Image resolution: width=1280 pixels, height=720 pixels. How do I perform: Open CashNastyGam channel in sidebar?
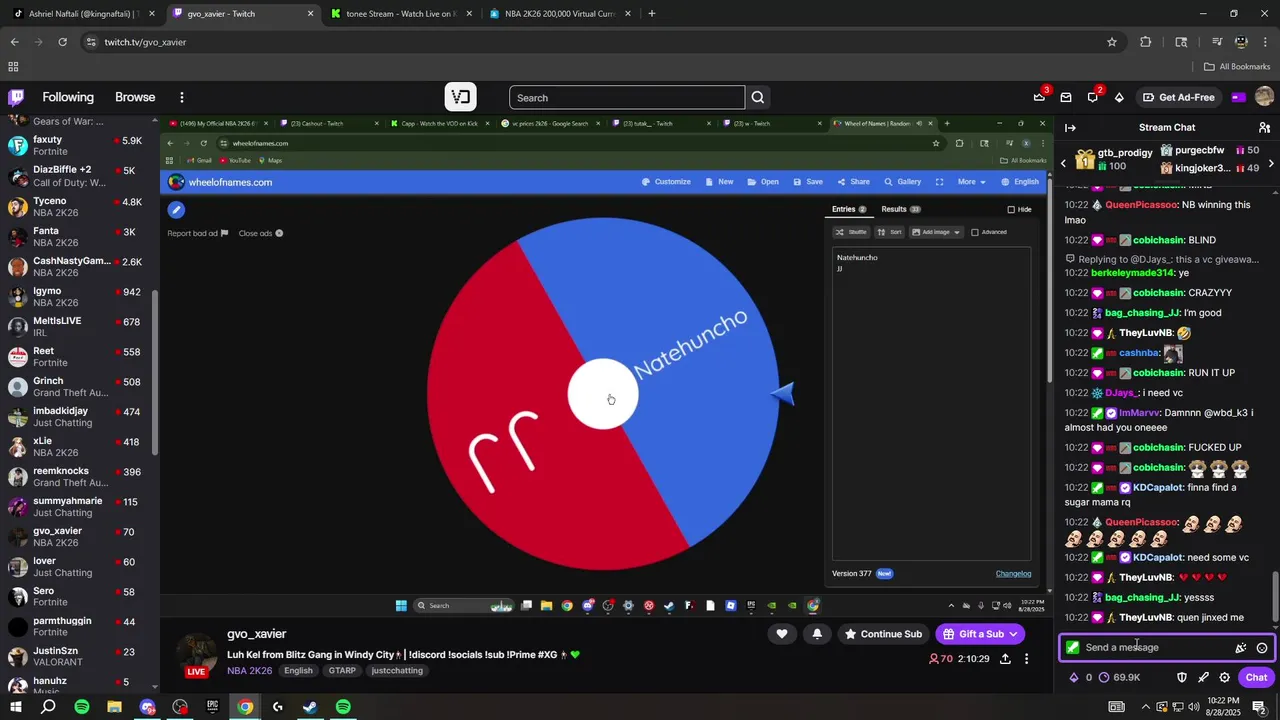(x=78, y=267)
